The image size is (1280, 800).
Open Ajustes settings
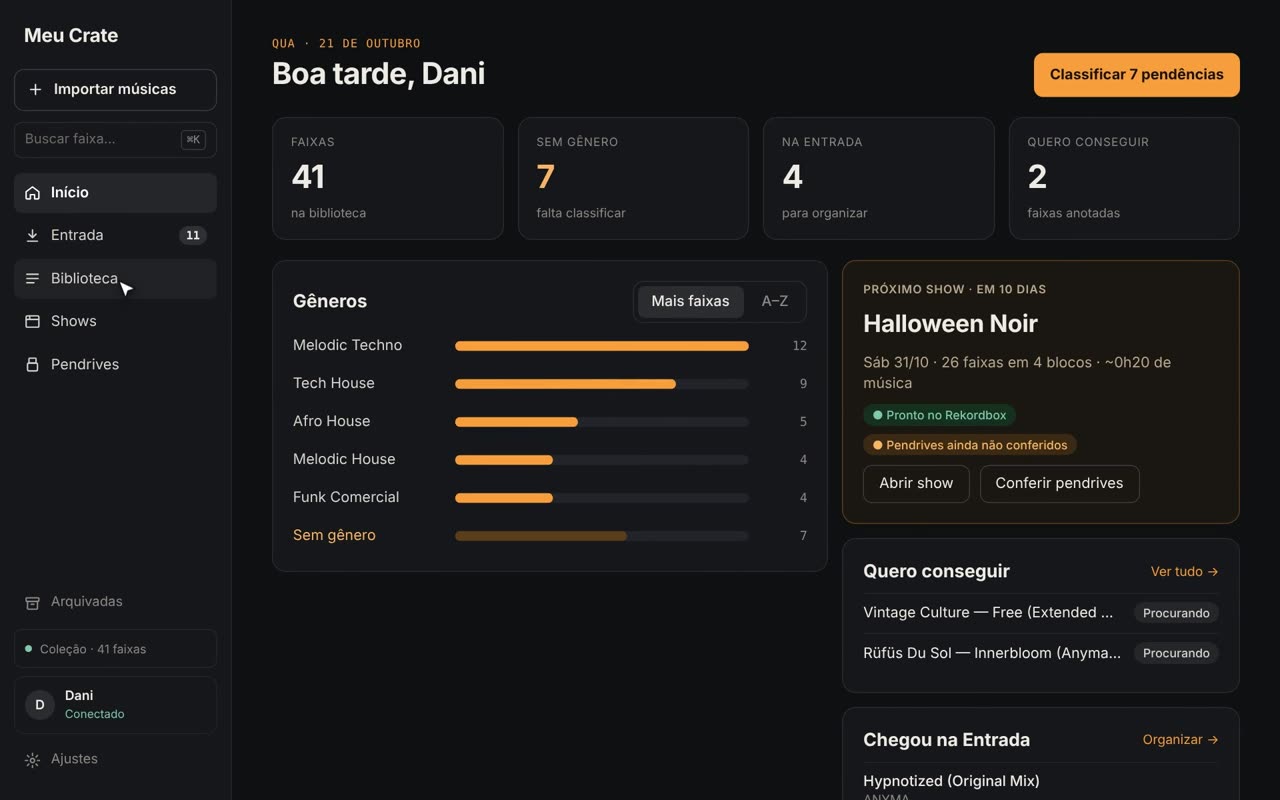(x=115, y=760)
